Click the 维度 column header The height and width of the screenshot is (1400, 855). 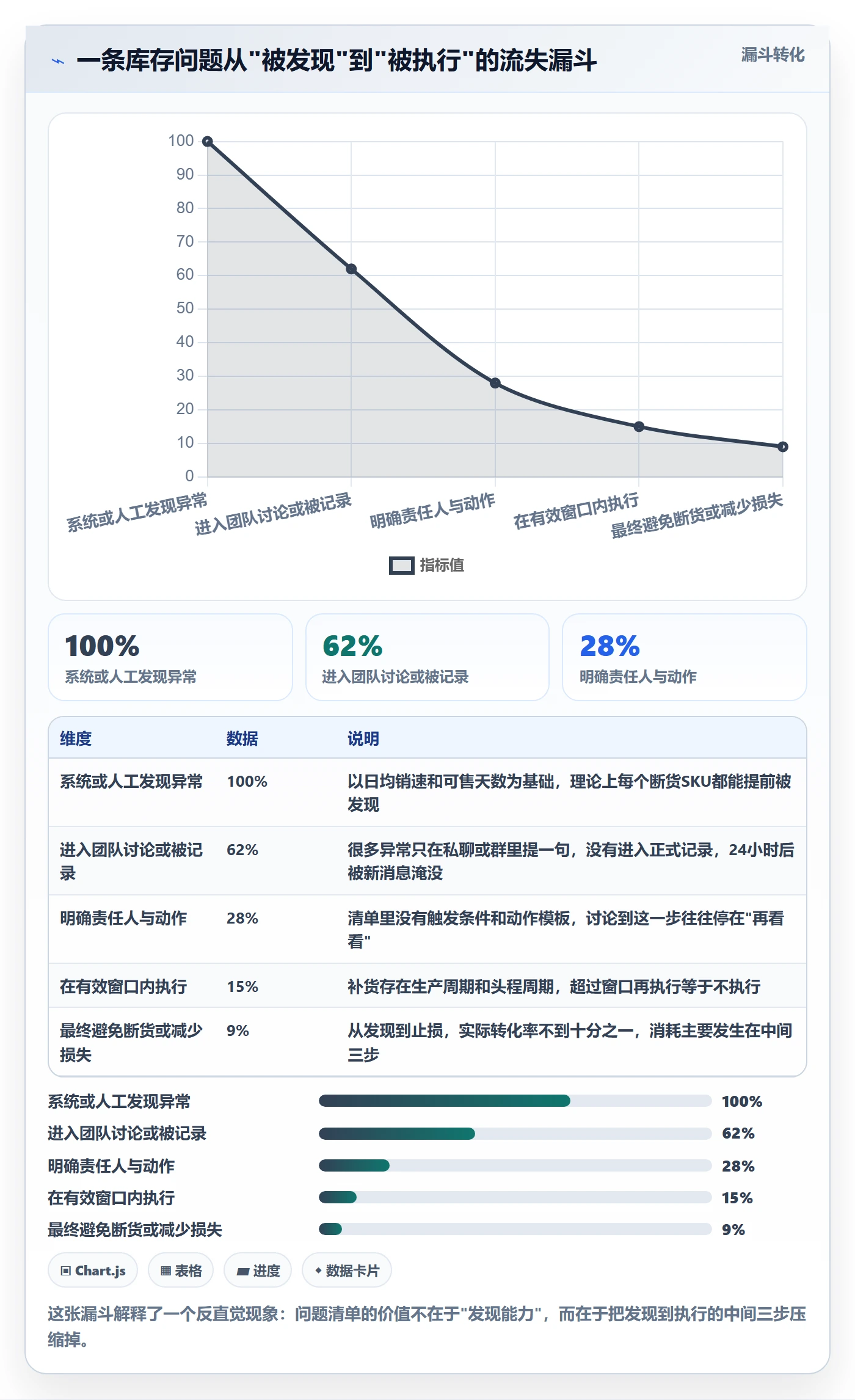coord(76,738)
